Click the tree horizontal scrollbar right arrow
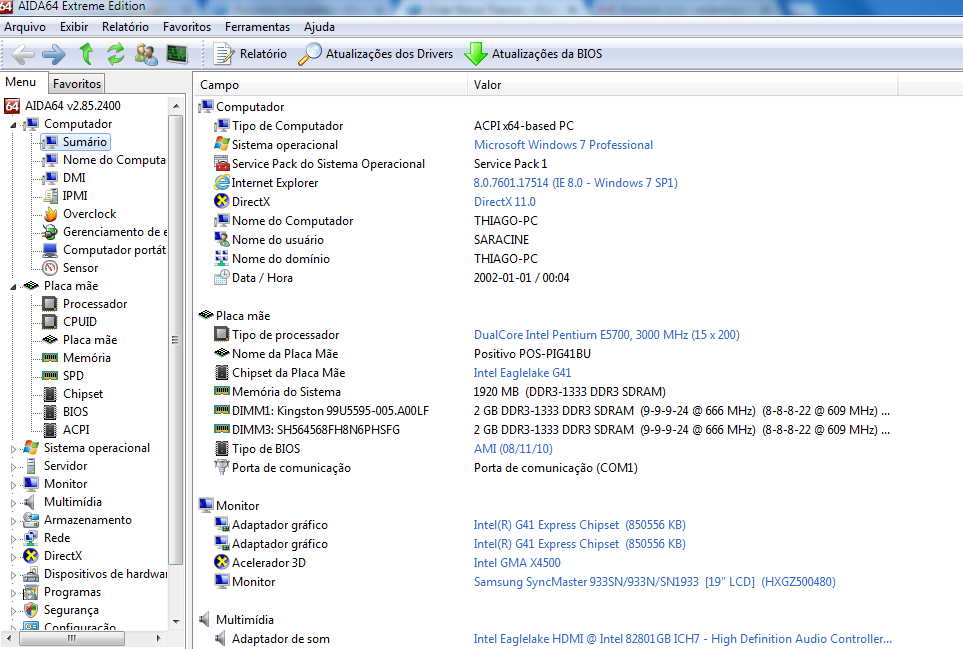 [x=158, y=639]
